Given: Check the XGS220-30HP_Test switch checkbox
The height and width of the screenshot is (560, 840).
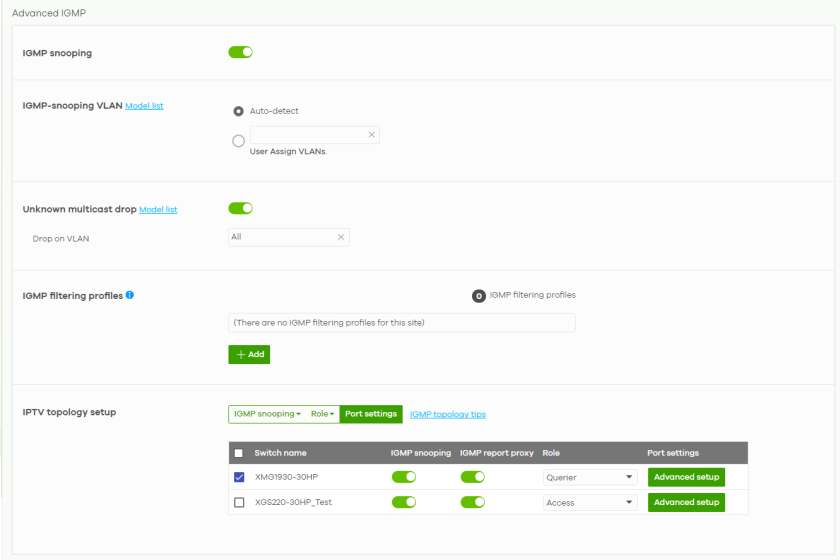Looking at the screenshot, I should [239, 502].
